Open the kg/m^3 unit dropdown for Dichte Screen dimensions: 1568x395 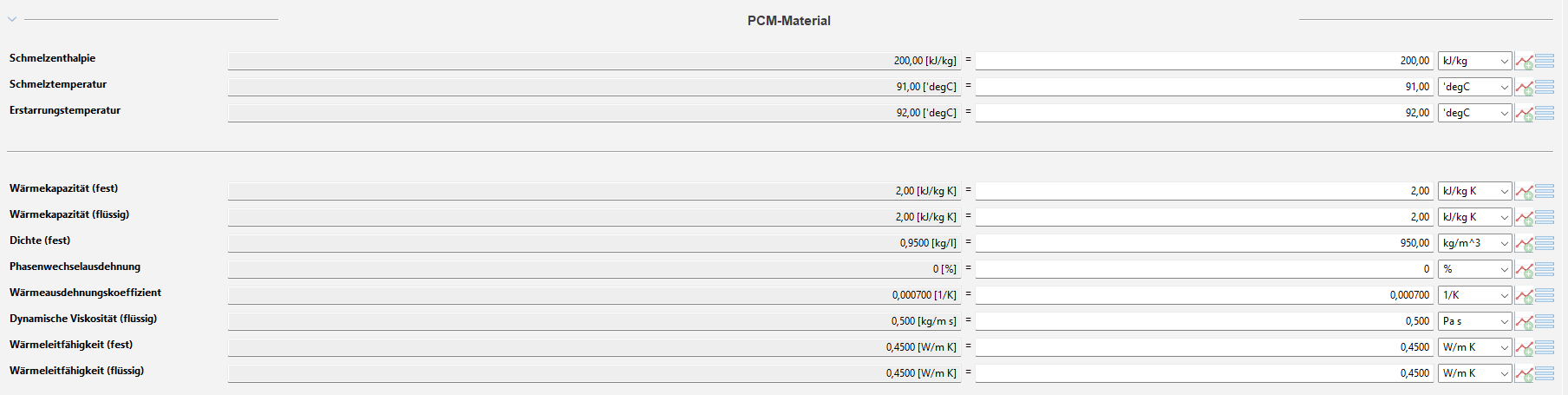click(x=1474, y=243)
